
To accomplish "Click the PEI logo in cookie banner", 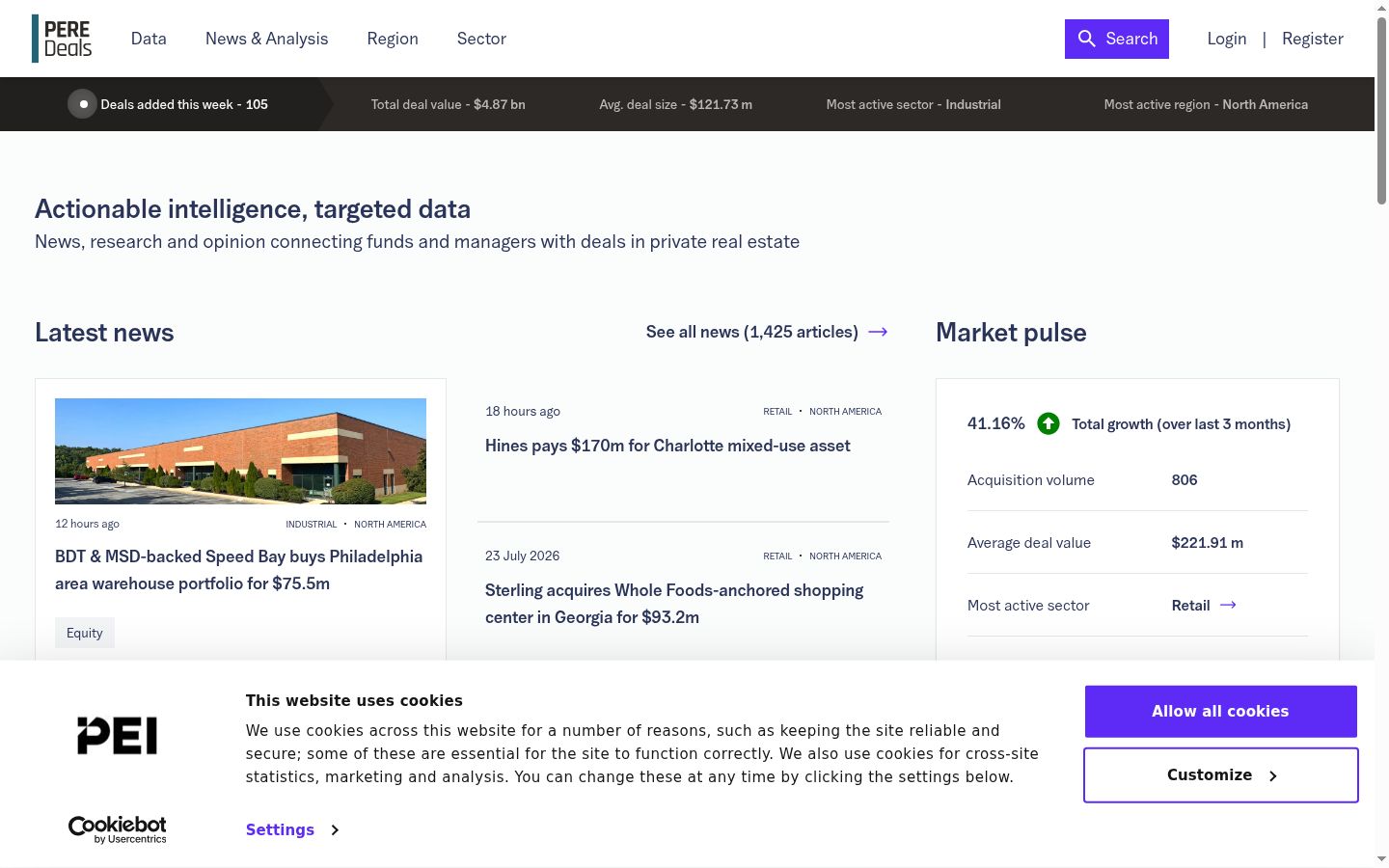I will (x=118, y=736).
